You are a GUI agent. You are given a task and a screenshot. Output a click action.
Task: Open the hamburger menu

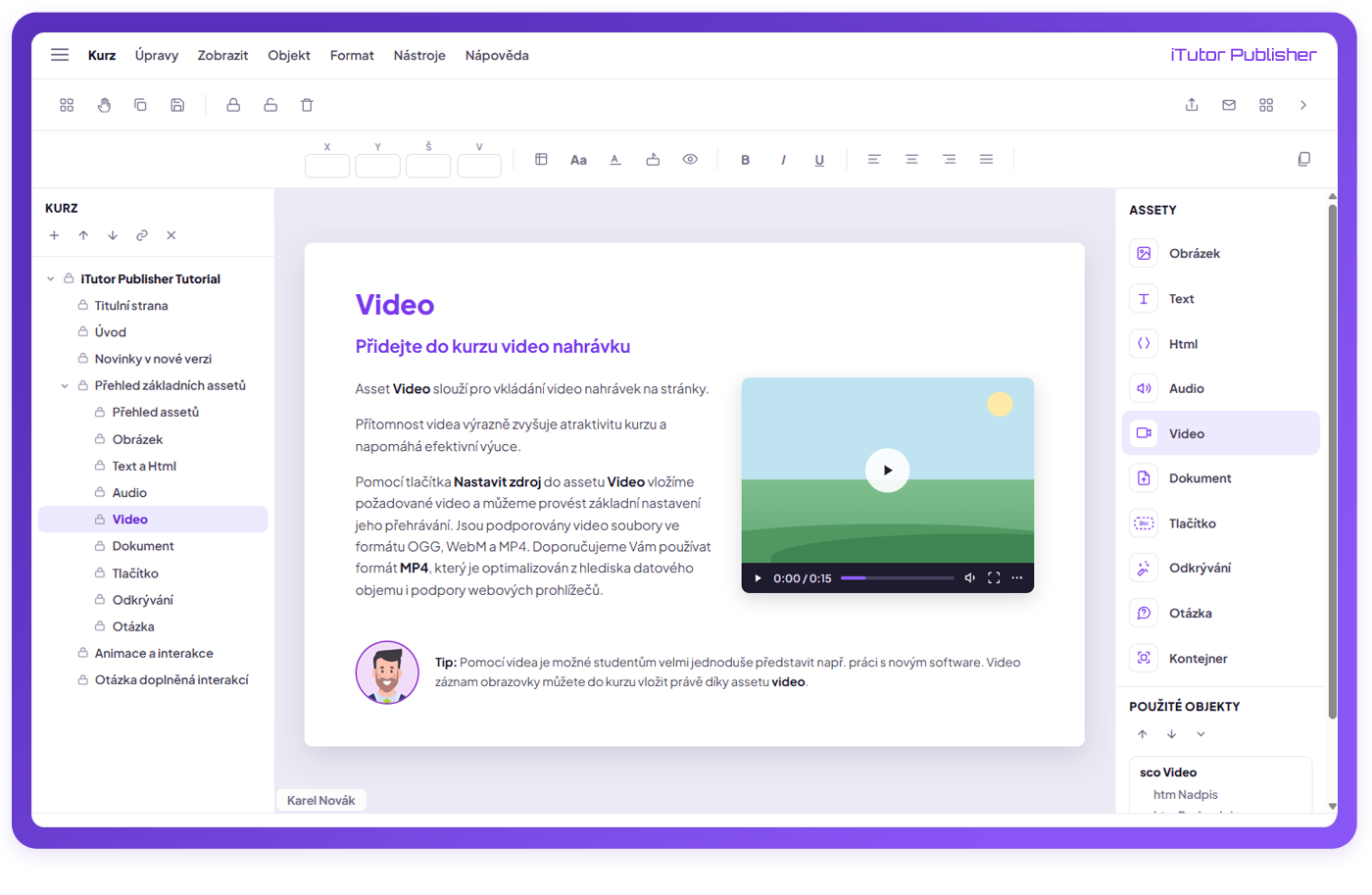(x=60, y=55)
